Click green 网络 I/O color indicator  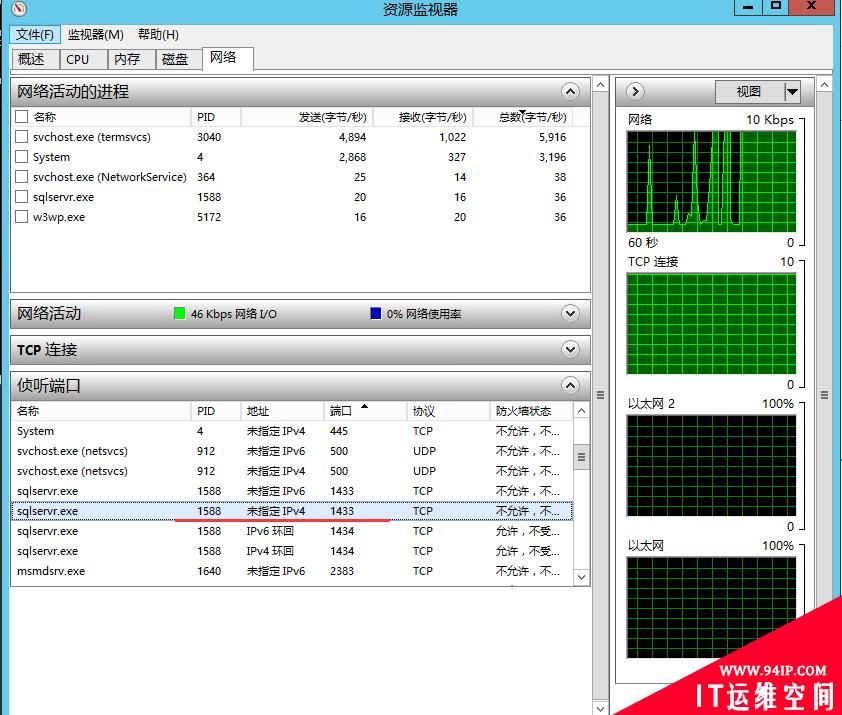click(x=180, y=313)
